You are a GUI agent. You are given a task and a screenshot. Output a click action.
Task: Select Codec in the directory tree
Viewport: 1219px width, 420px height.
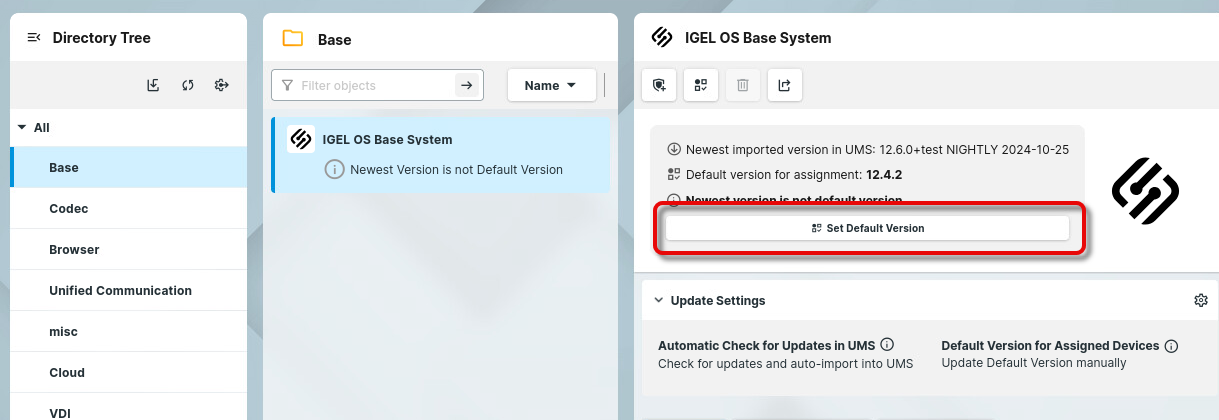click(69, 209)
